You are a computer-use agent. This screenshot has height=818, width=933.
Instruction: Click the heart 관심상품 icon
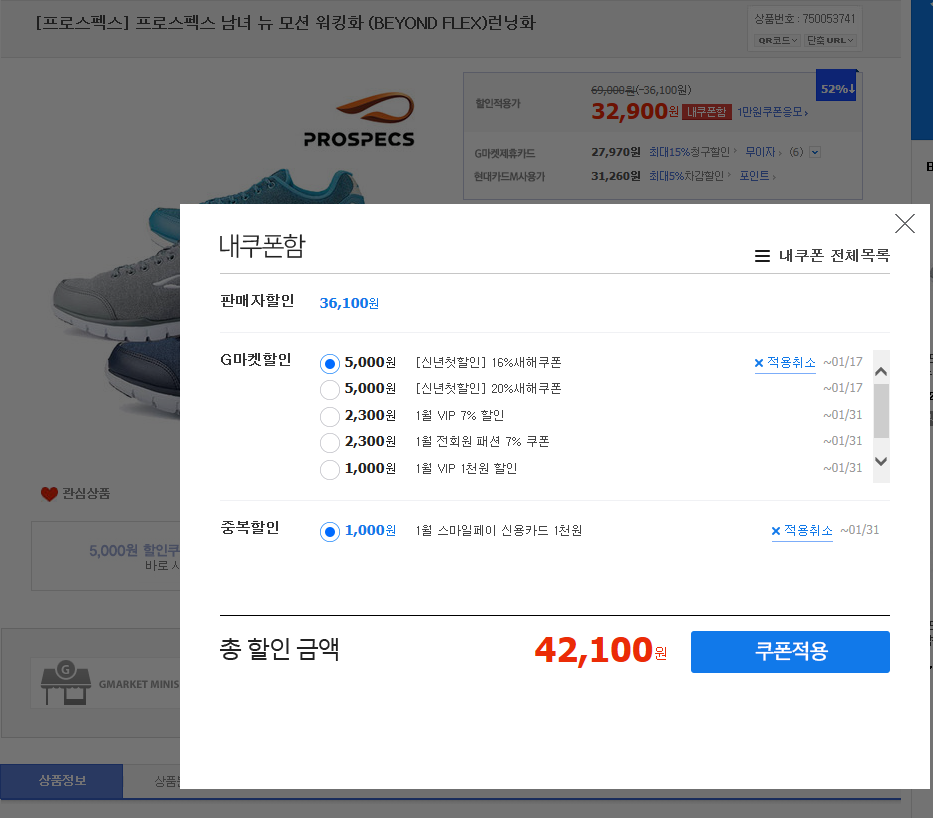[49, 494]
